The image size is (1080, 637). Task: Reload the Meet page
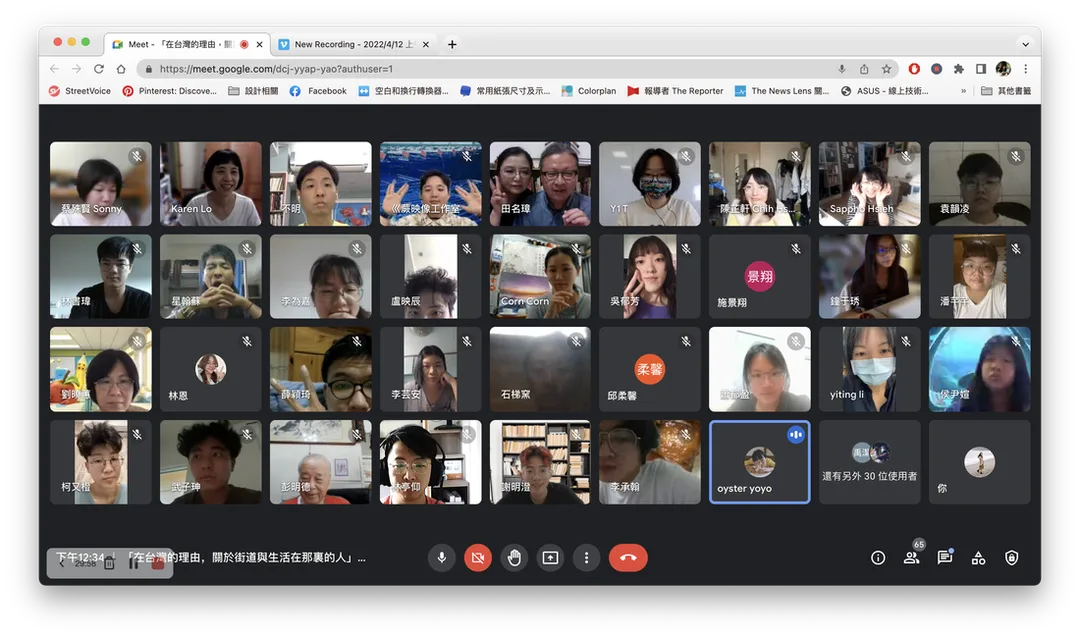coord(98,69)
